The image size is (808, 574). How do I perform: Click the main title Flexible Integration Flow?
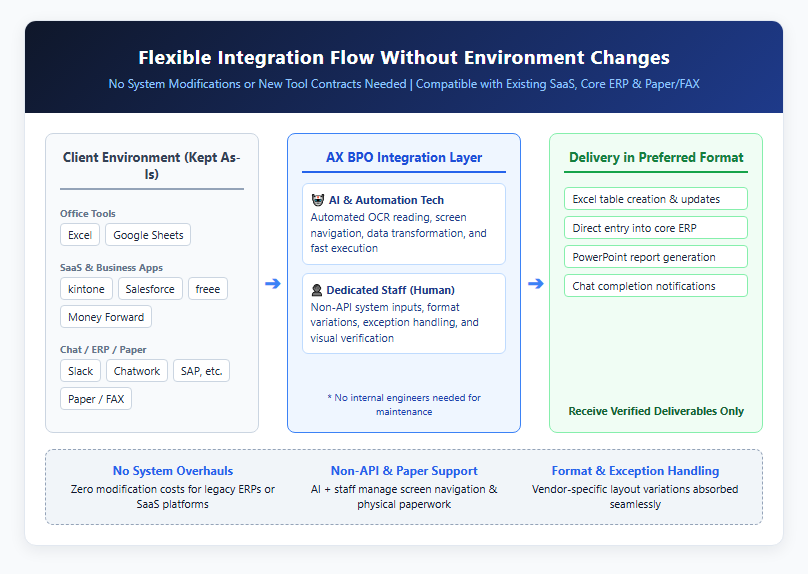pos(404,57)
